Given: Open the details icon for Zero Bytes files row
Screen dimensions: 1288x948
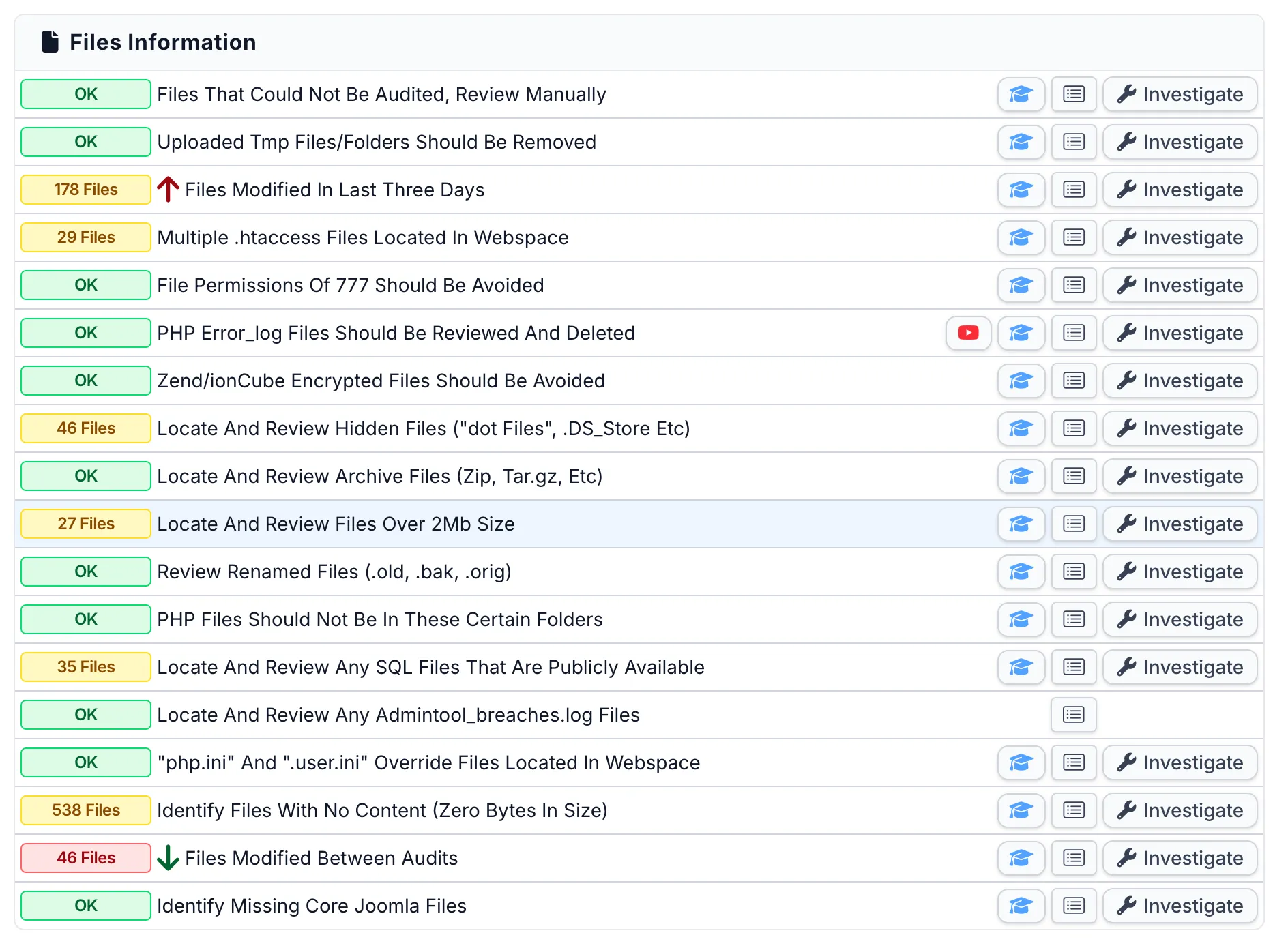Looking at the screenshot, I should (1073, 810).
